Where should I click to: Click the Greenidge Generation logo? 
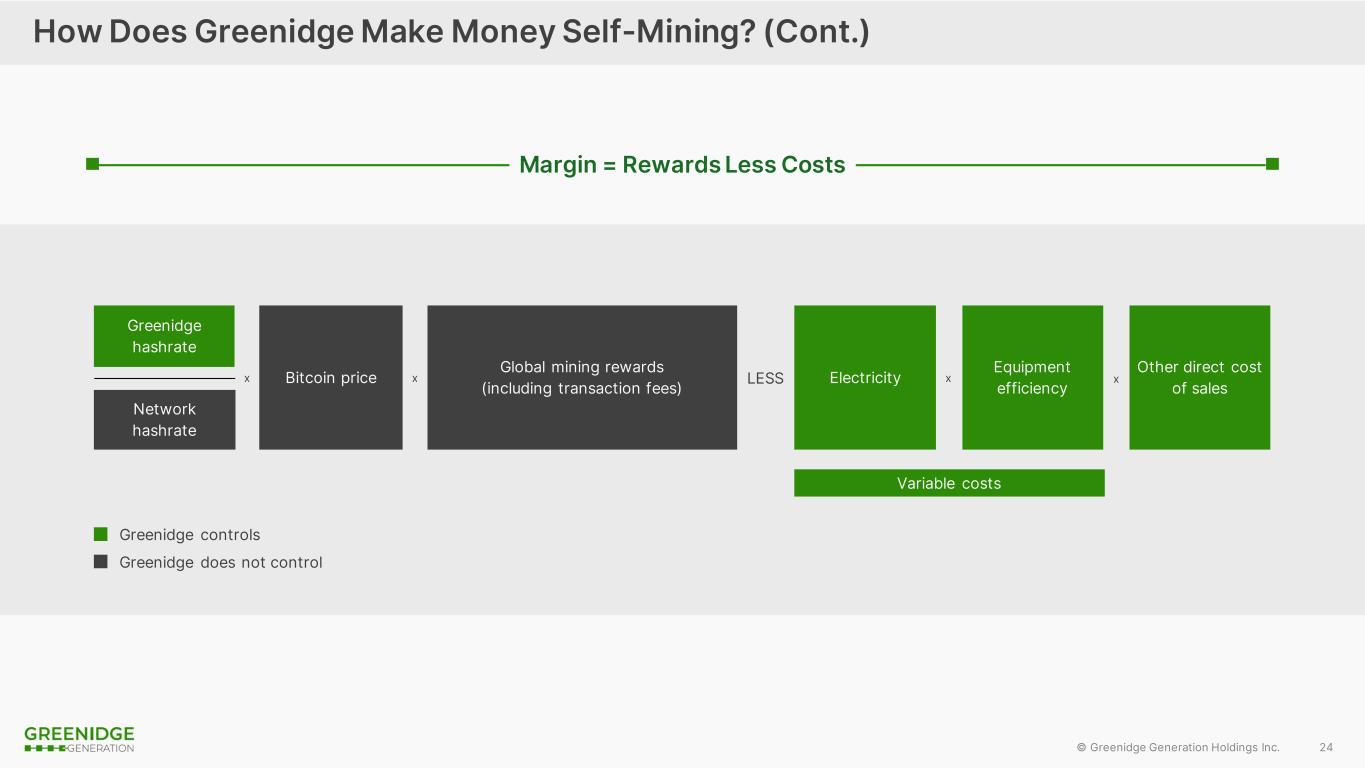pyautogui.click(x=79, y=739)
